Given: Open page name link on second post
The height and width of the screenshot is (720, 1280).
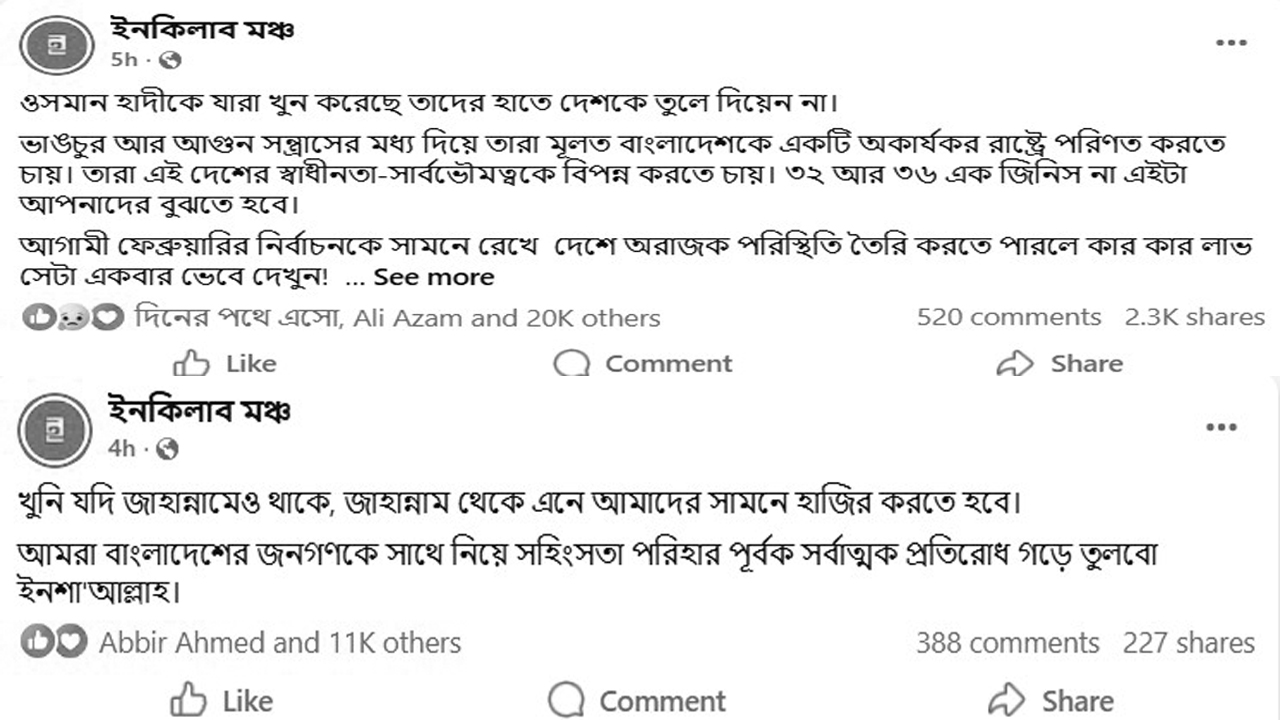Looking at the screenshot, I should (199, 411).
